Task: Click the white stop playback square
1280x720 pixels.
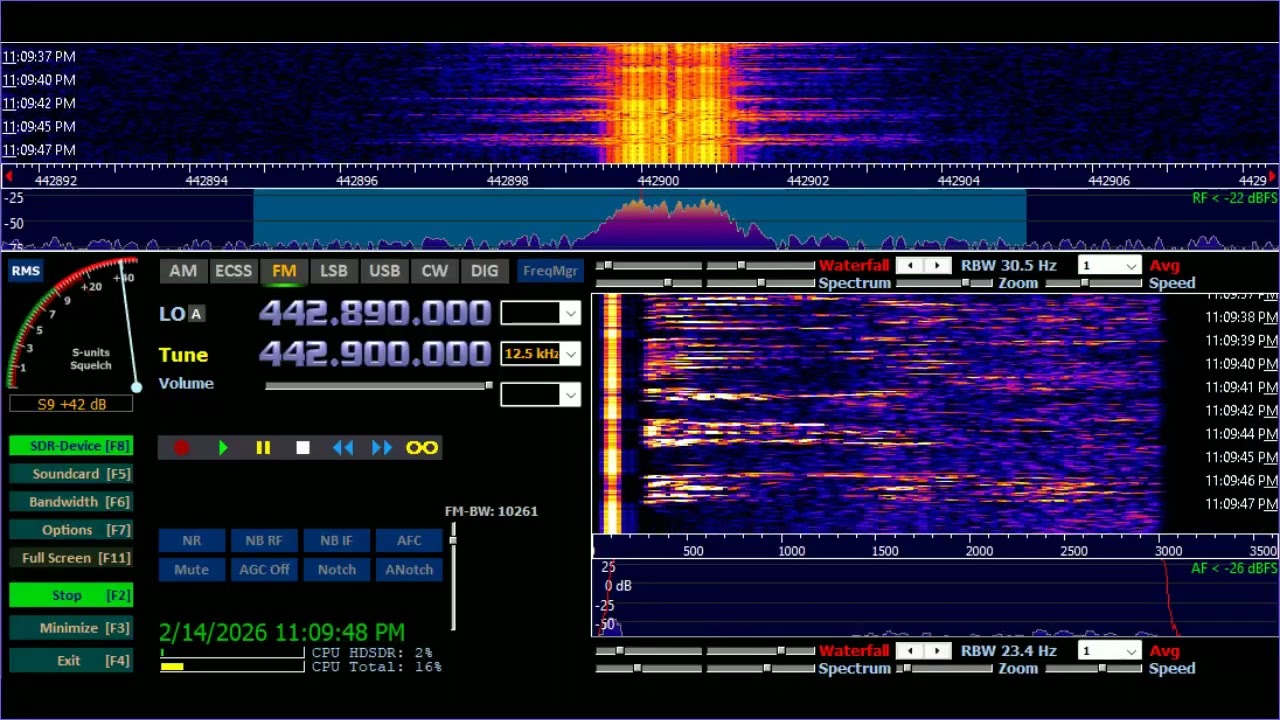Action: [x=303, y=448]
